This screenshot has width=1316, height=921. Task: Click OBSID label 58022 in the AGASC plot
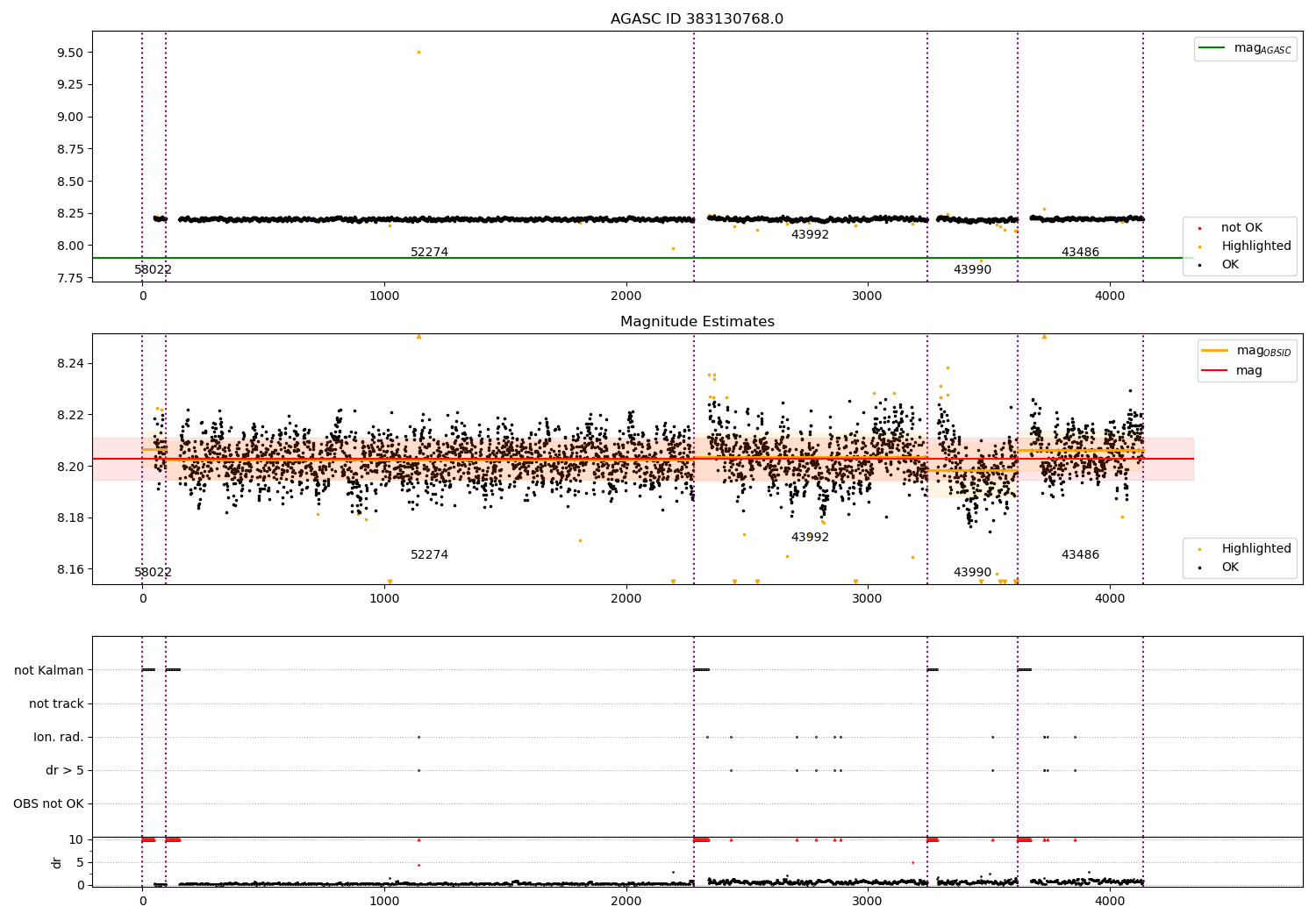[153, 270]
